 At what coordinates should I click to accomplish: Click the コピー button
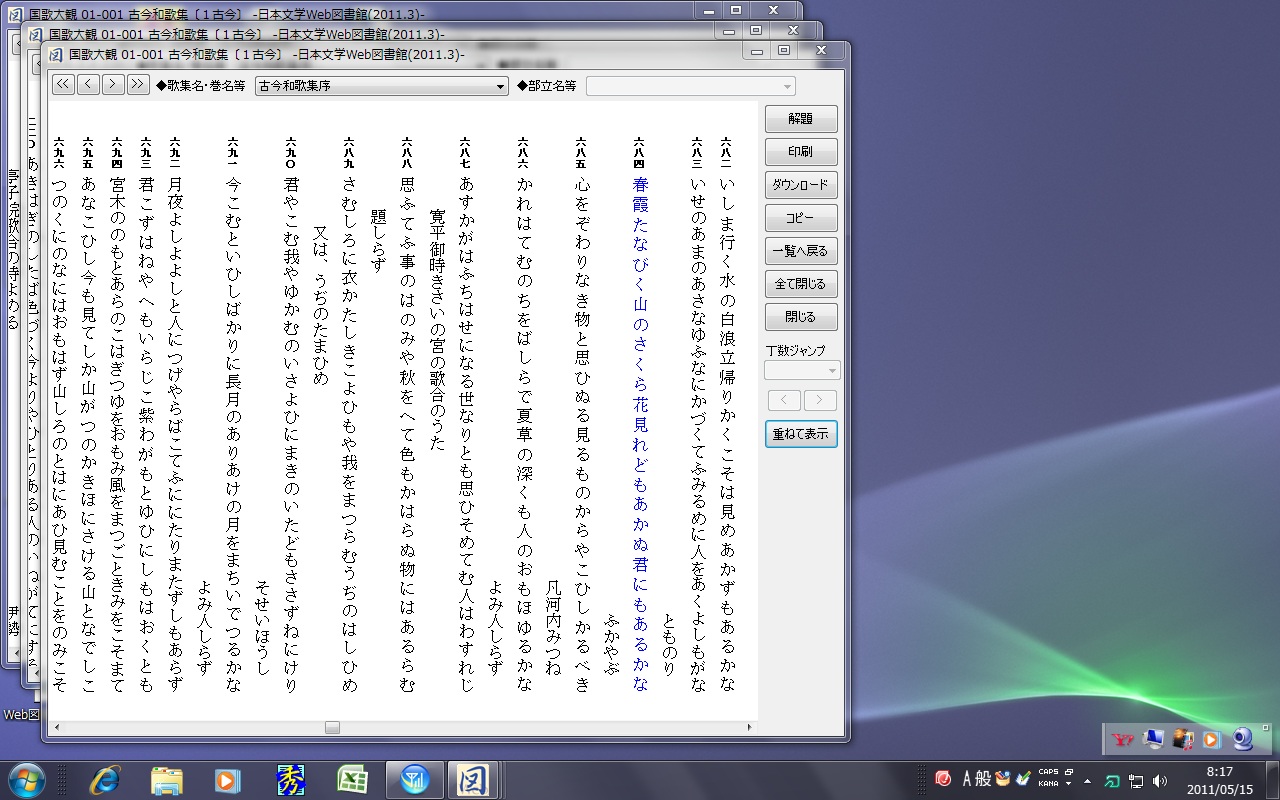pos(801,217)
